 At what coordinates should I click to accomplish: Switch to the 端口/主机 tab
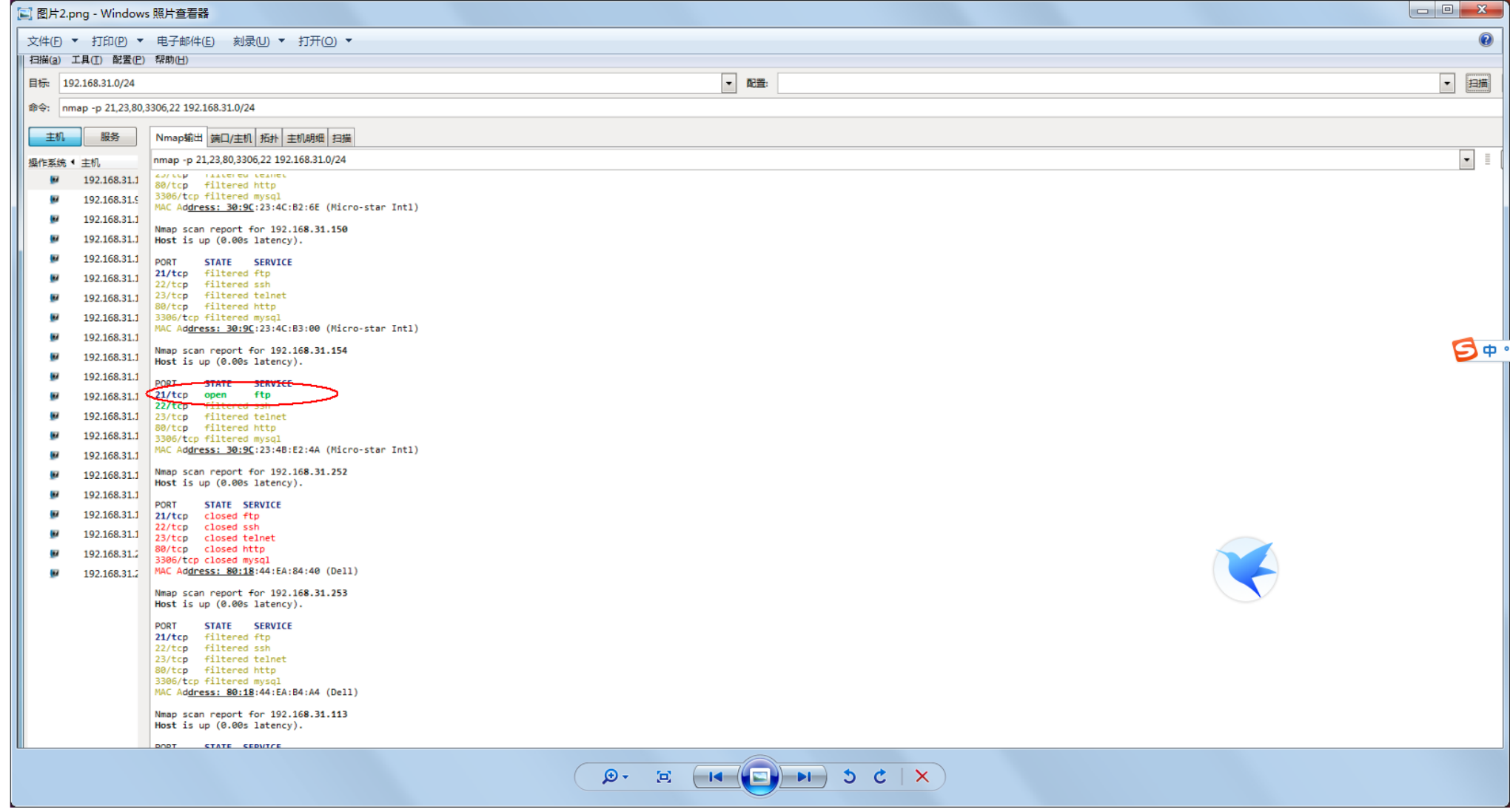point(231,138)
